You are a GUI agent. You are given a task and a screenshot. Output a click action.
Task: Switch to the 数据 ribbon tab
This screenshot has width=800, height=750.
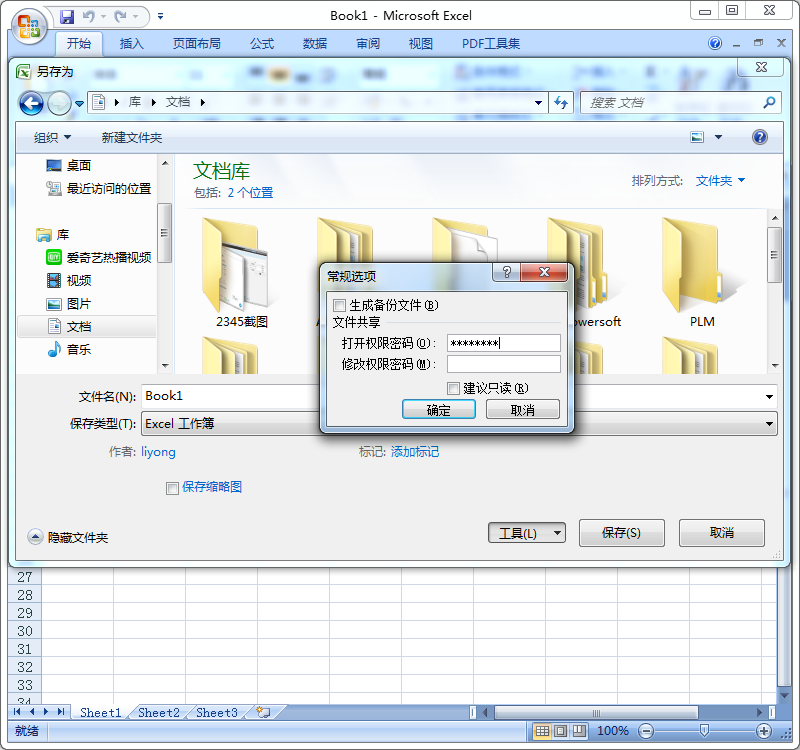315,44
